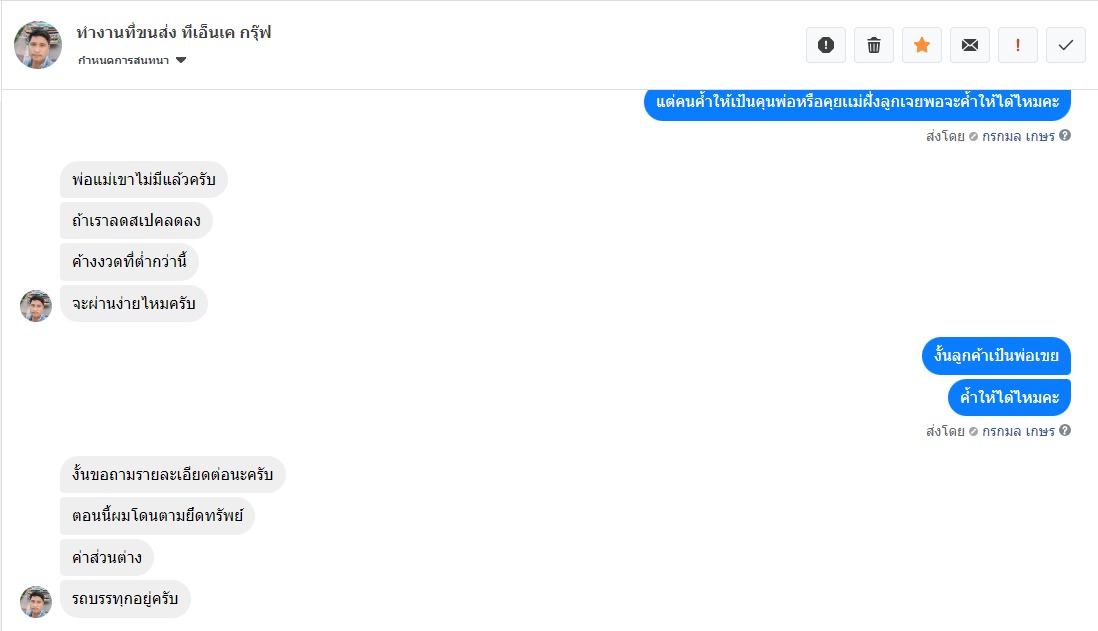This screenshot has width=1098, height=631.
Task: Select the message พ่อแม่เขาไม่มีแล้วครับ
Action: click(144, 181)
